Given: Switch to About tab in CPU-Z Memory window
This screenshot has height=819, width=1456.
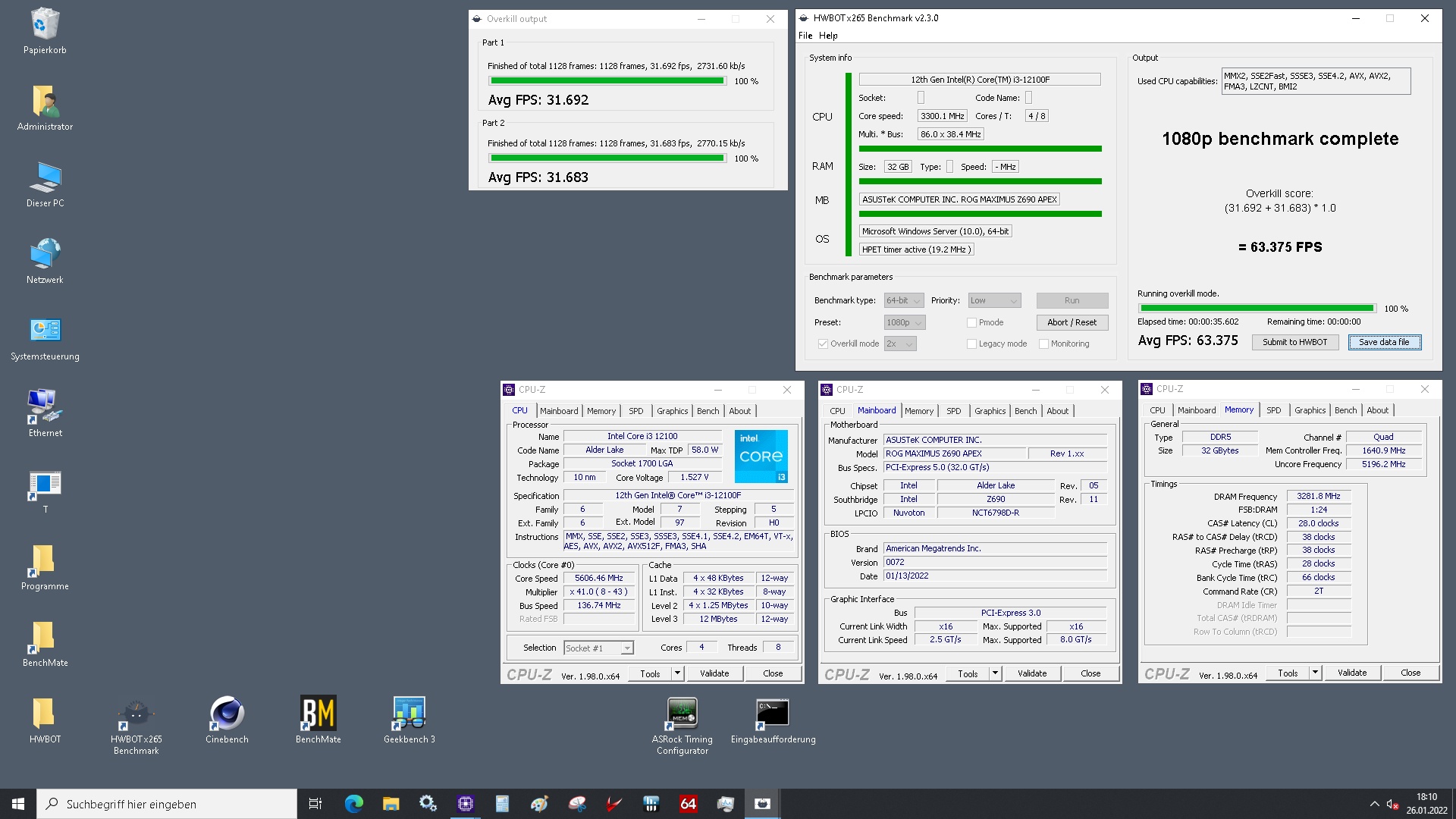Looking at the screenshot, I should 1377,410.
